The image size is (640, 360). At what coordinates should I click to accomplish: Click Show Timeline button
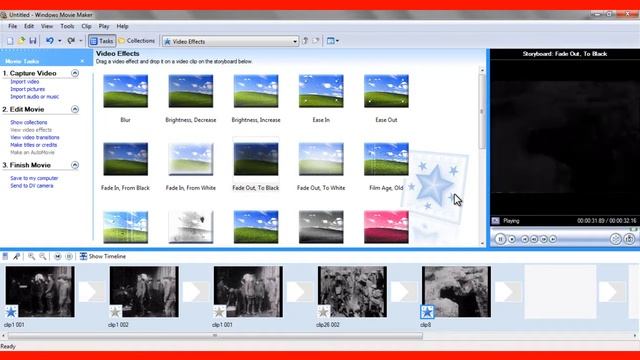103,256
